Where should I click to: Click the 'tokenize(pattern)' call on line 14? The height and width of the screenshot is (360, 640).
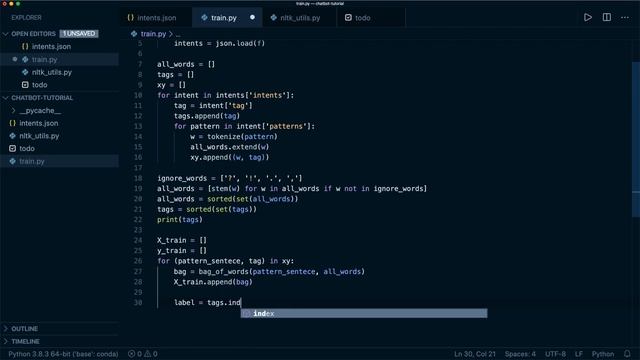[242, 137]
